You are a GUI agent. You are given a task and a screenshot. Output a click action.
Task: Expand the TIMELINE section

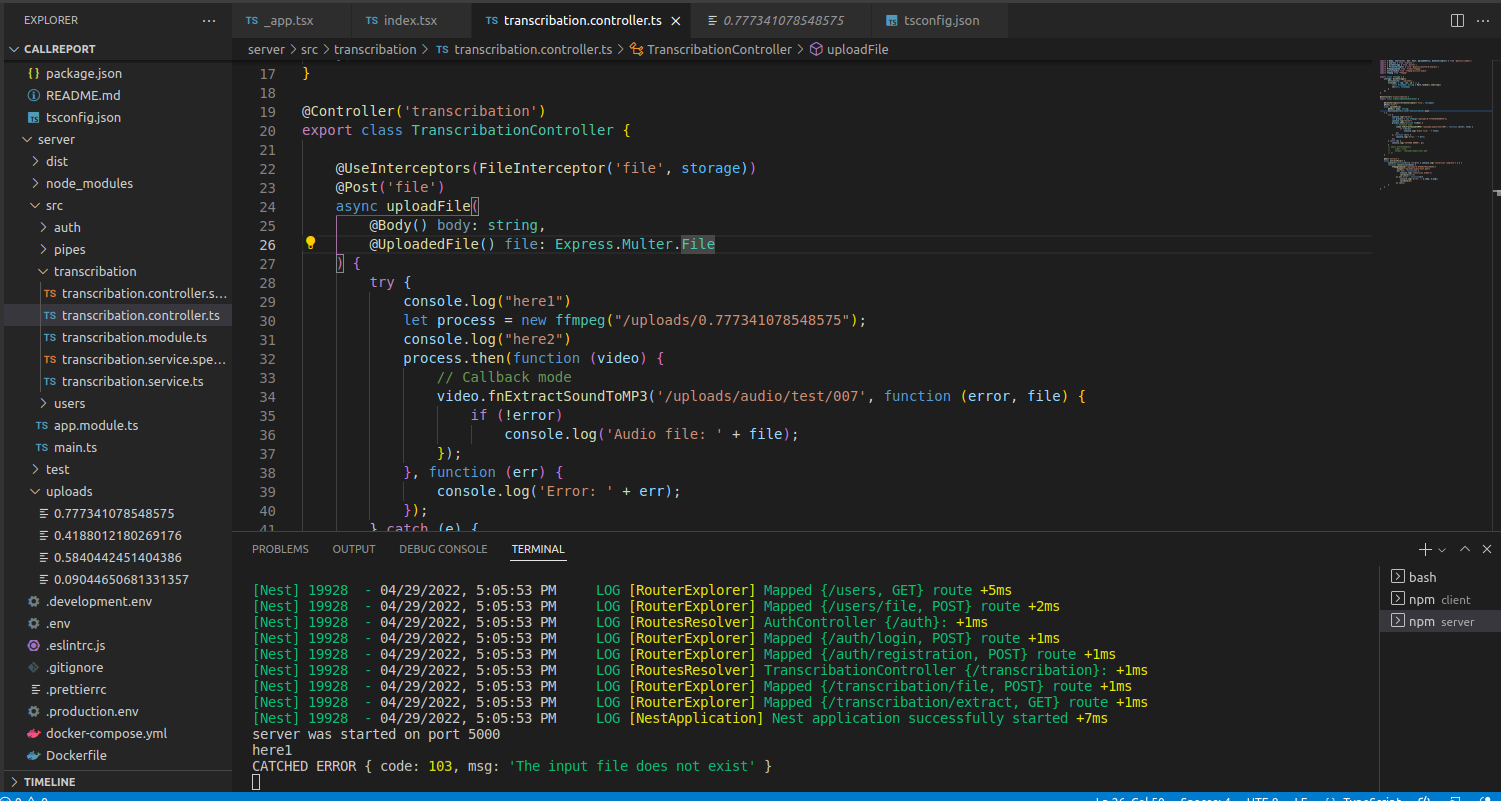[118, 781]
